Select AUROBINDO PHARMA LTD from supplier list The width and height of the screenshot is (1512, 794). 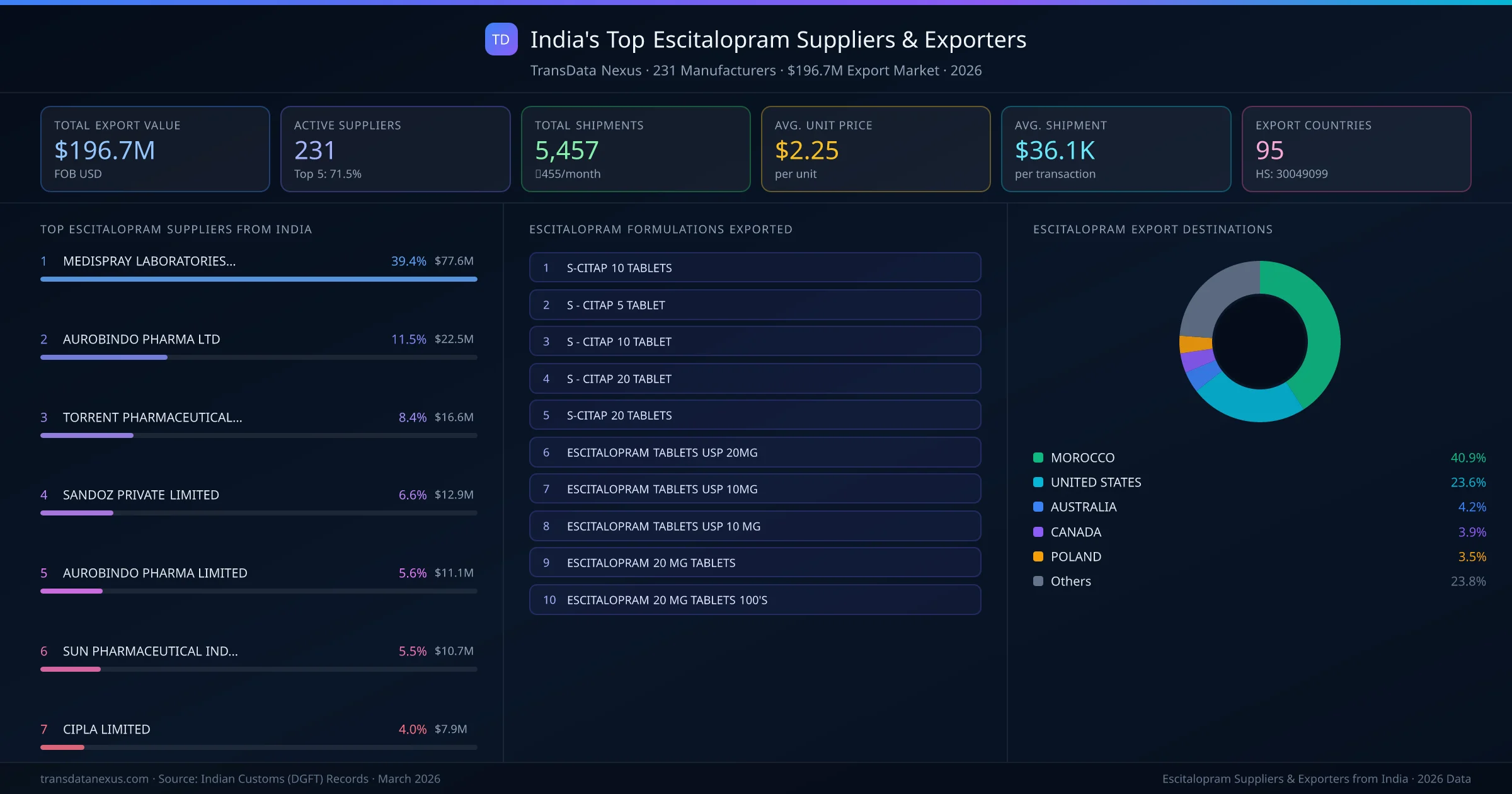pos(141,339)
